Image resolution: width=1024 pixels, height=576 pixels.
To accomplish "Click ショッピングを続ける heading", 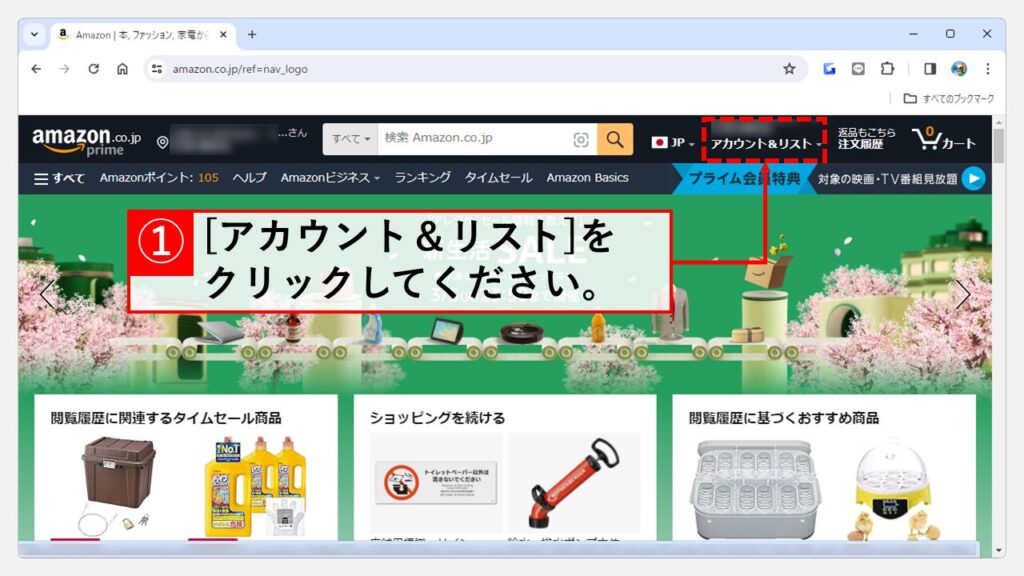I will (437, 418).
